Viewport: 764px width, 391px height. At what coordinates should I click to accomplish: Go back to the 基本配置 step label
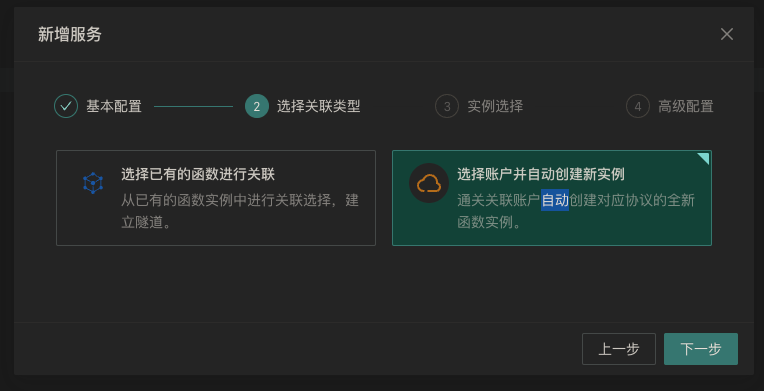[114, 106]
